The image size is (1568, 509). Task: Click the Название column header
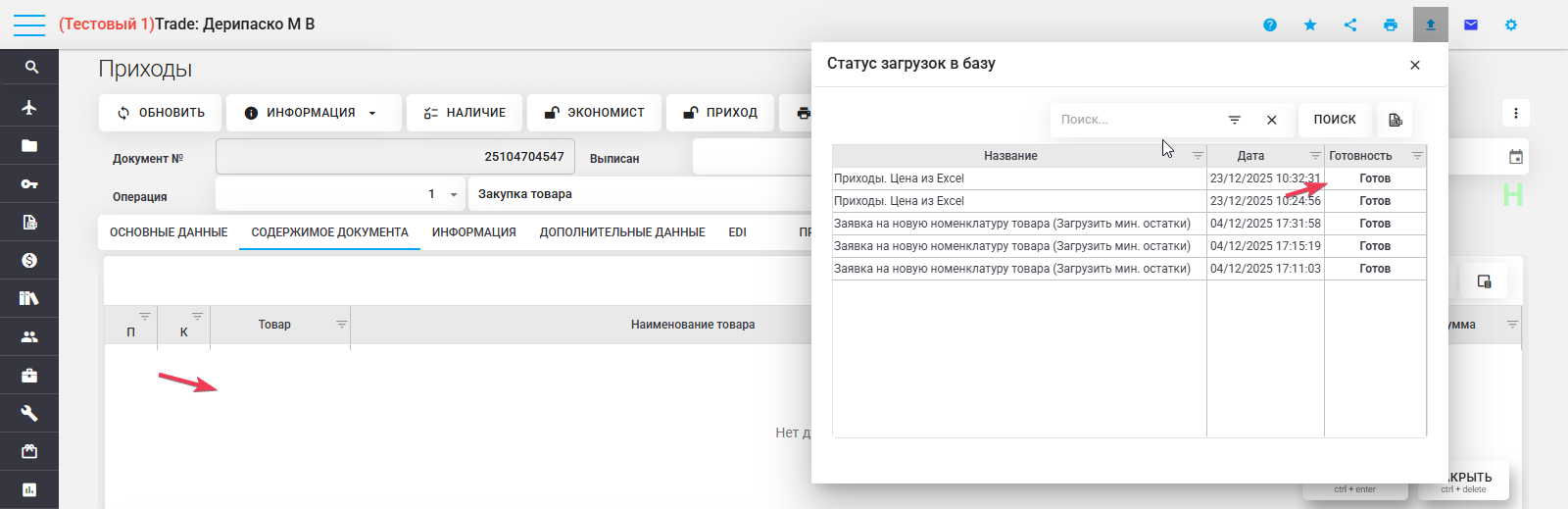[1010, 156]
